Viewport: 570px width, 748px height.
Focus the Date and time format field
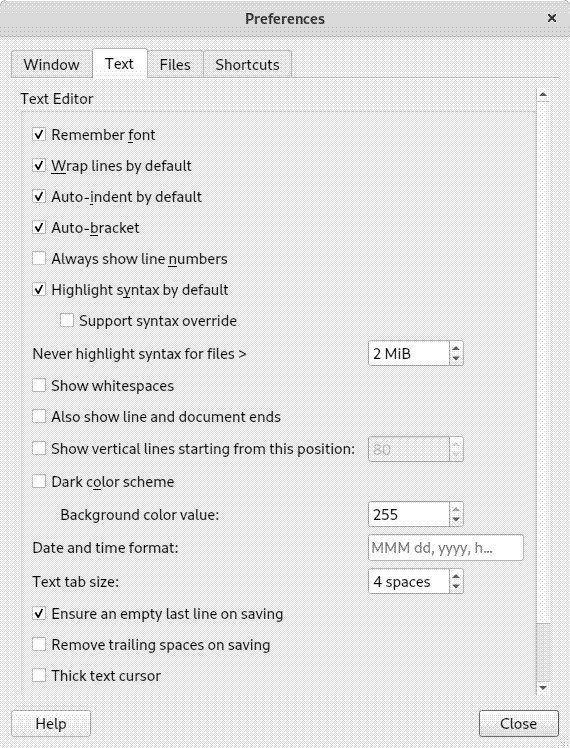click(x=446, y=548)
